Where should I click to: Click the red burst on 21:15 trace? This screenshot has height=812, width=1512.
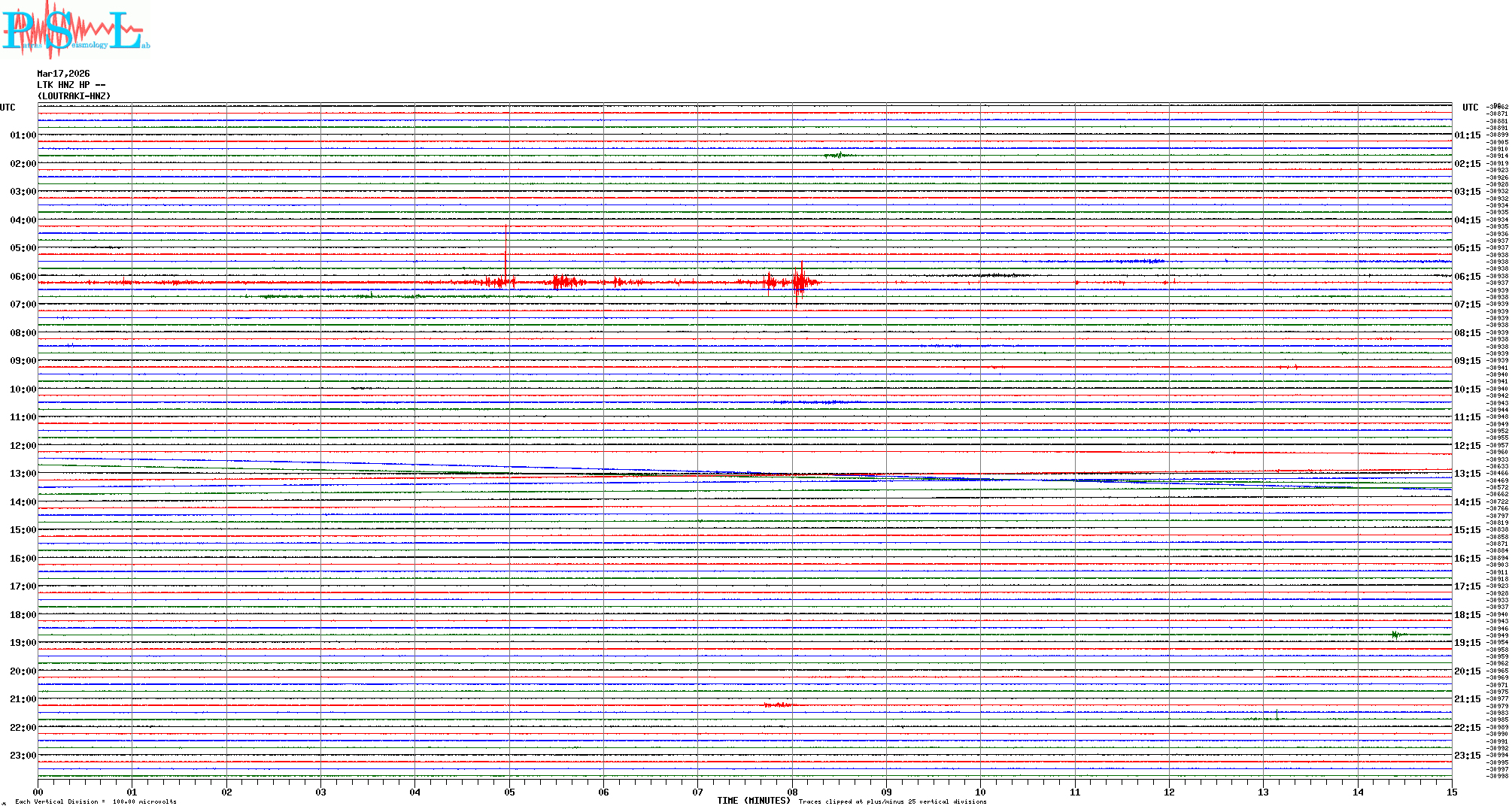779,705
